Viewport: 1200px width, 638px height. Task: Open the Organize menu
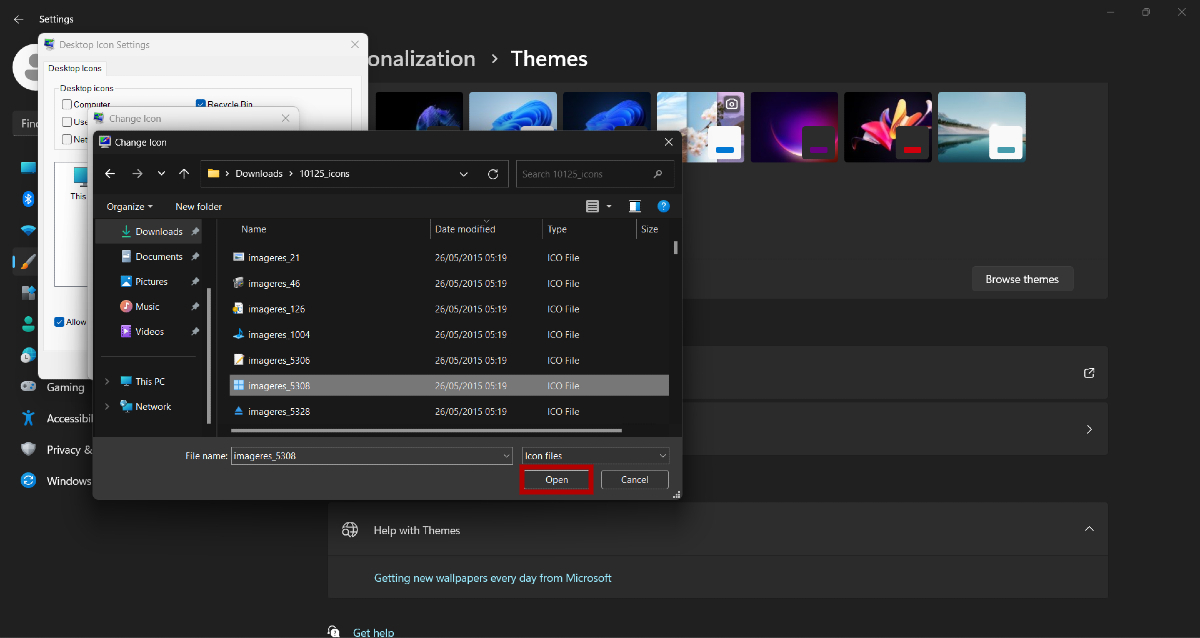130,207
